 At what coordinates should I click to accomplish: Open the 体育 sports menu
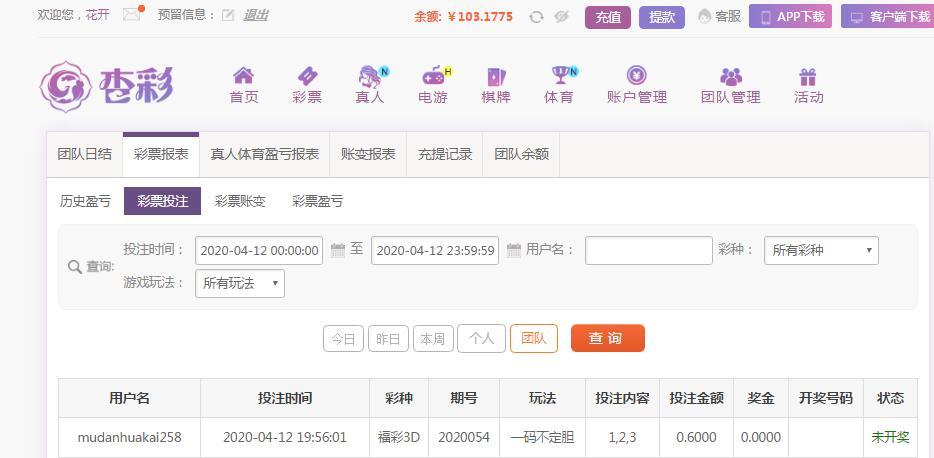pos(560,86)
